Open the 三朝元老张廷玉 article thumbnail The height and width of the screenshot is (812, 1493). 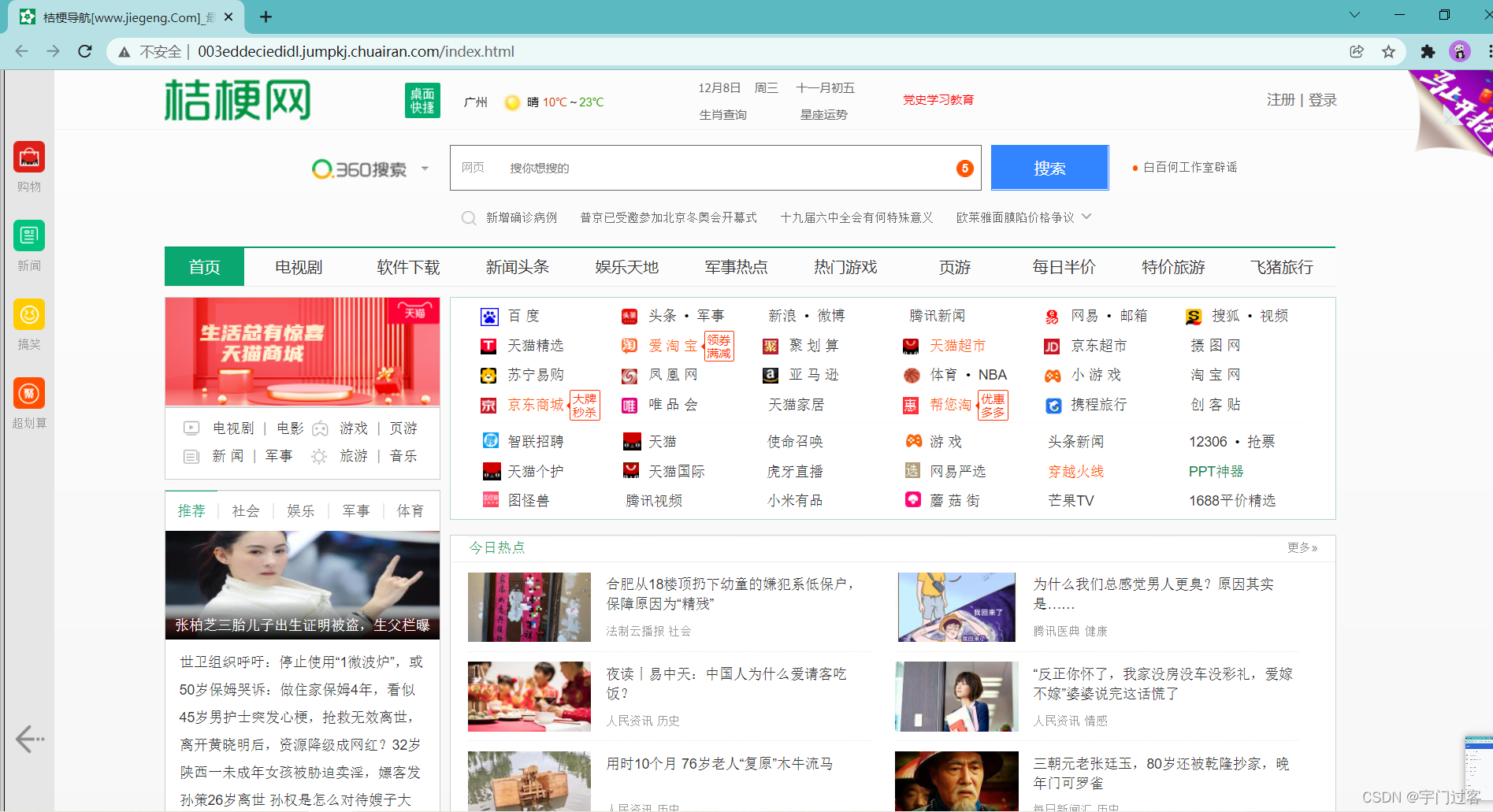point(956,780)
